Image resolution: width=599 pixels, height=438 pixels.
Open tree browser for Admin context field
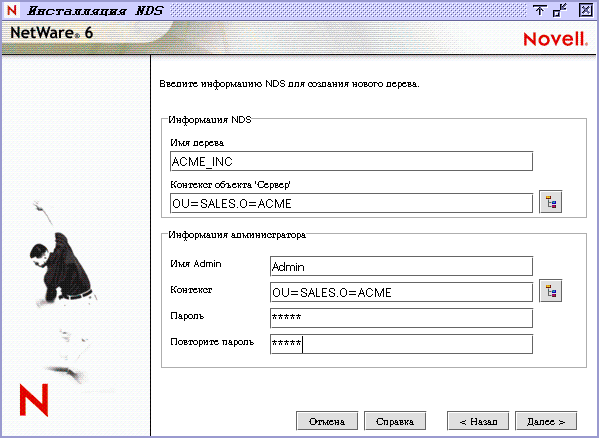pyautogui.click(x=550, y=291)
